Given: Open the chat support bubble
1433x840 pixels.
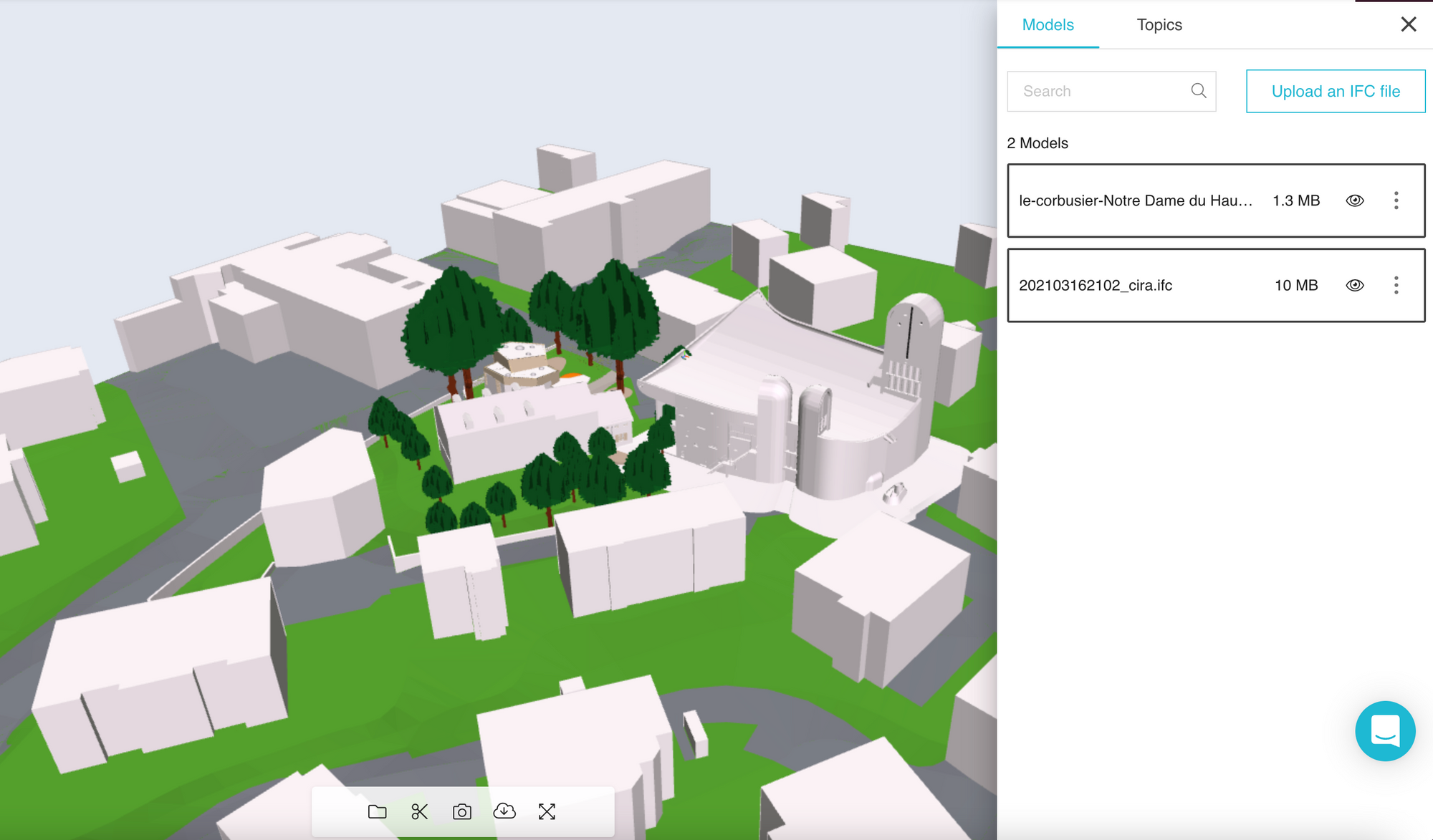Looking at the screenshot, I should pyautogui.click(x=1384, y=730).
